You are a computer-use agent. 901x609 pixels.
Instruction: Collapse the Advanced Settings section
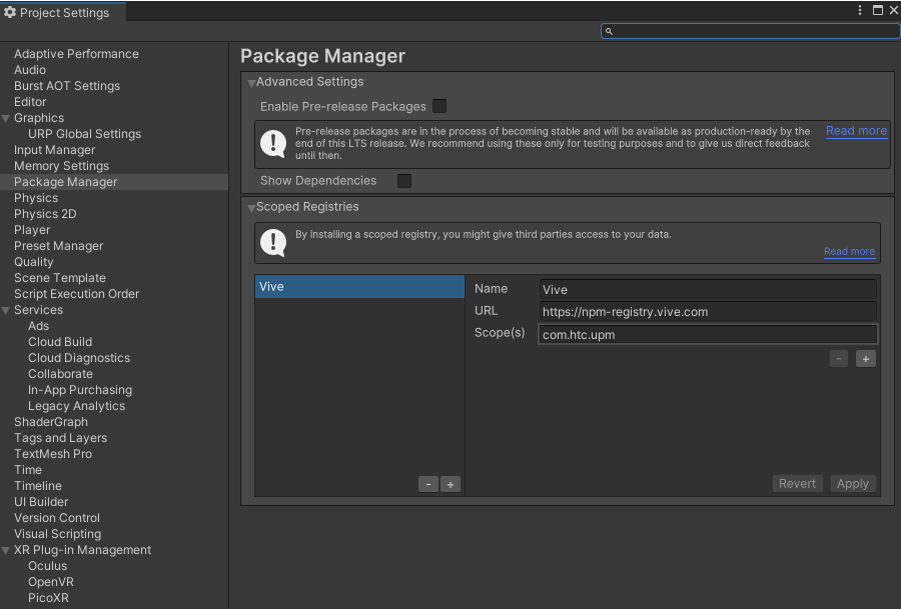(252, 83)
